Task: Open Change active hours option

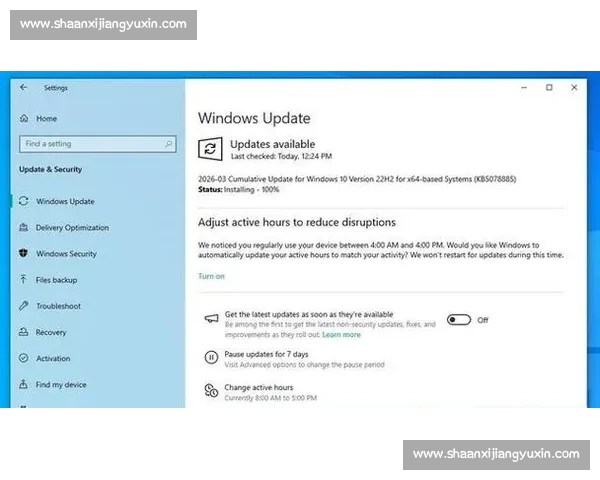Action: pos(259,387)
